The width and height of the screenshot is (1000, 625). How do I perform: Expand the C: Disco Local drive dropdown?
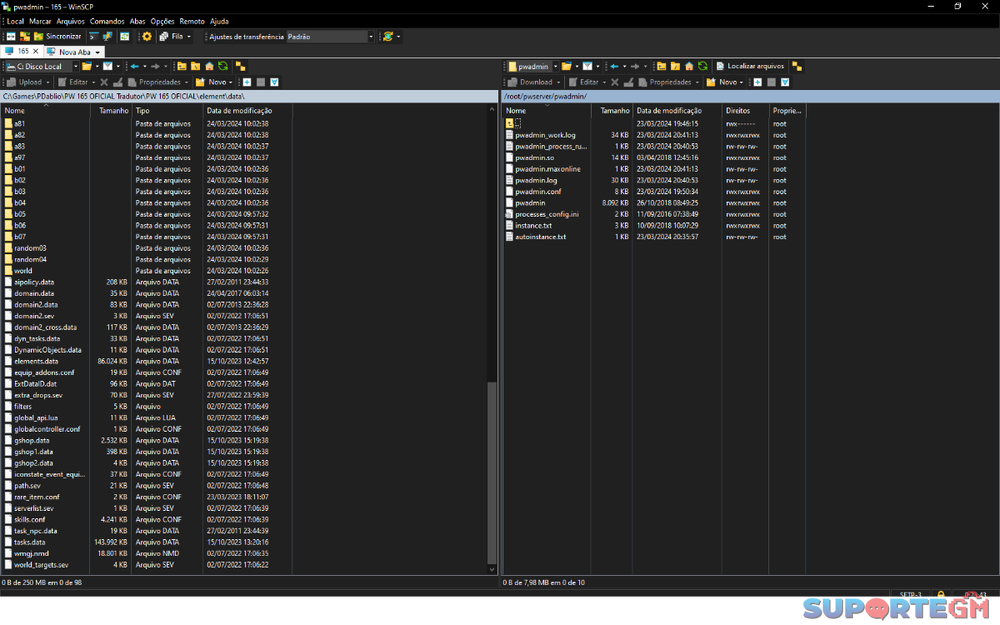coord(74,67)
